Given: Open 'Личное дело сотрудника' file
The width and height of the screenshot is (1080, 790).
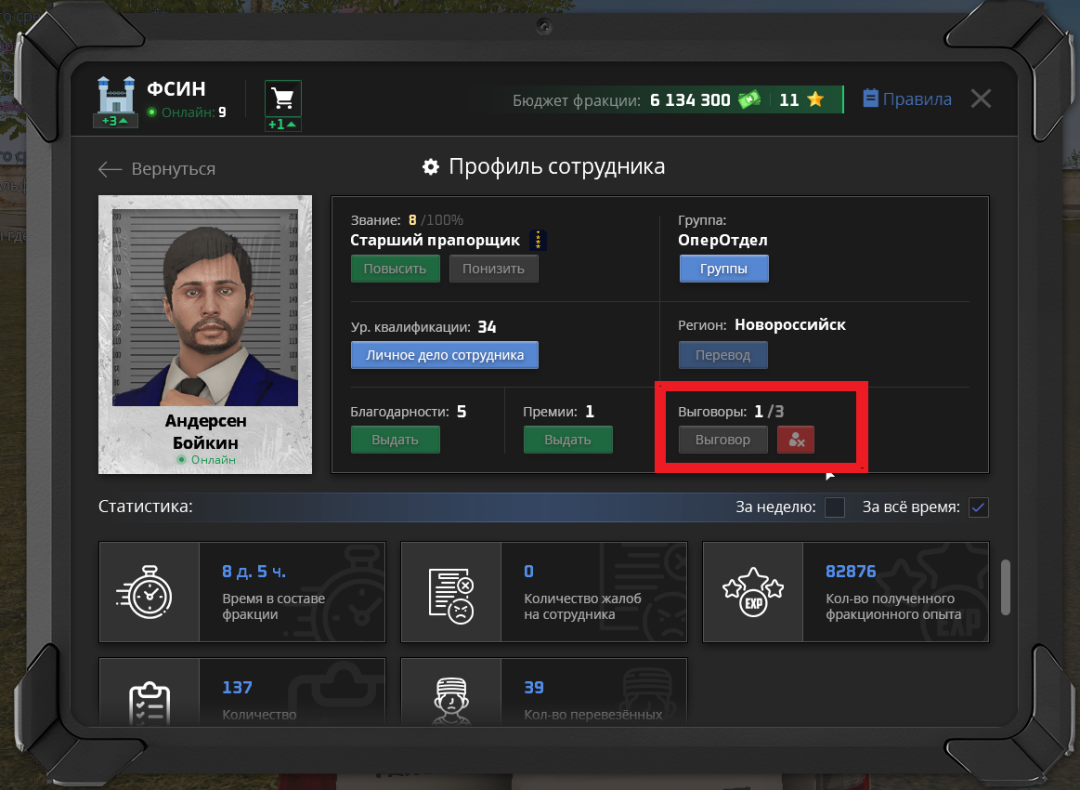Looking at the screenshot, I should (444, 355).
